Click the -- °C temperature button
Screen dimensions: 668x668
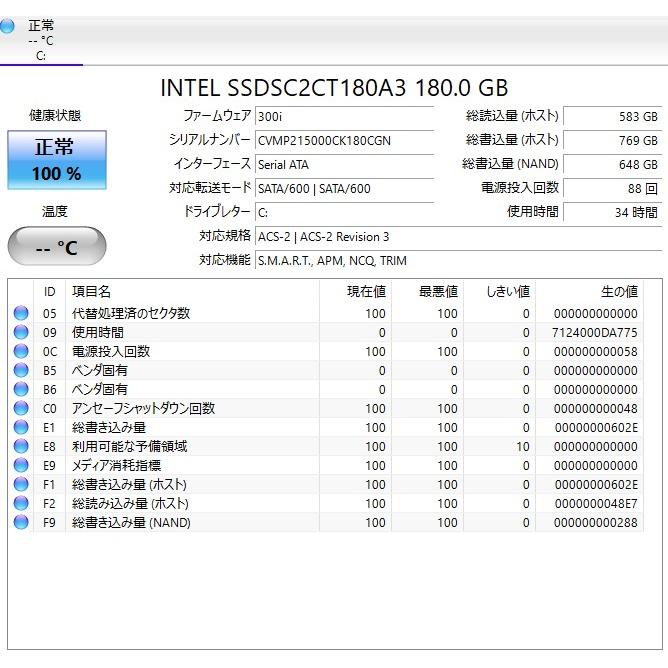tap(57, 246)
